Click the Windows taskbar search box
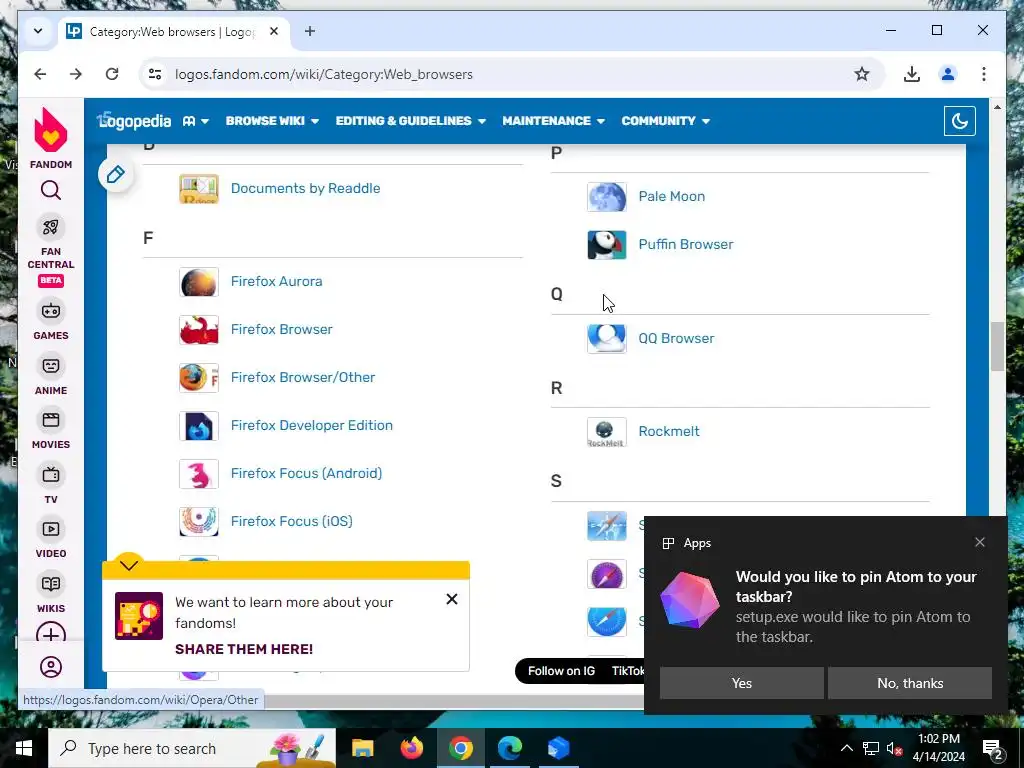Viewport: 1024px width, 768px height. point(192,748)
